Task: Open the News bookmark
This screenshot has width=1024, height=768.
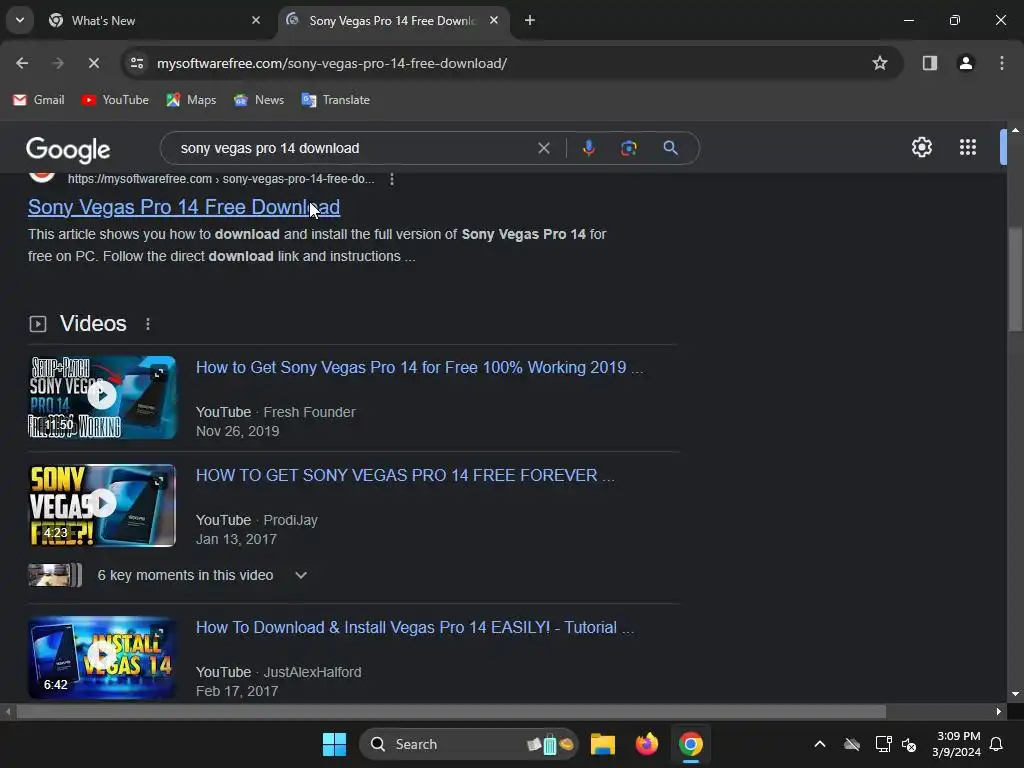Action: pyautogui.click(x=259, y=100)
